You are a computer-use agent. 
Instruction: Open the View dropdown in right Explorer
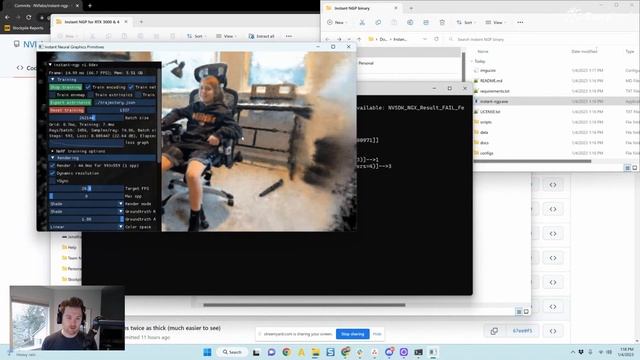(x=495, y=22)
